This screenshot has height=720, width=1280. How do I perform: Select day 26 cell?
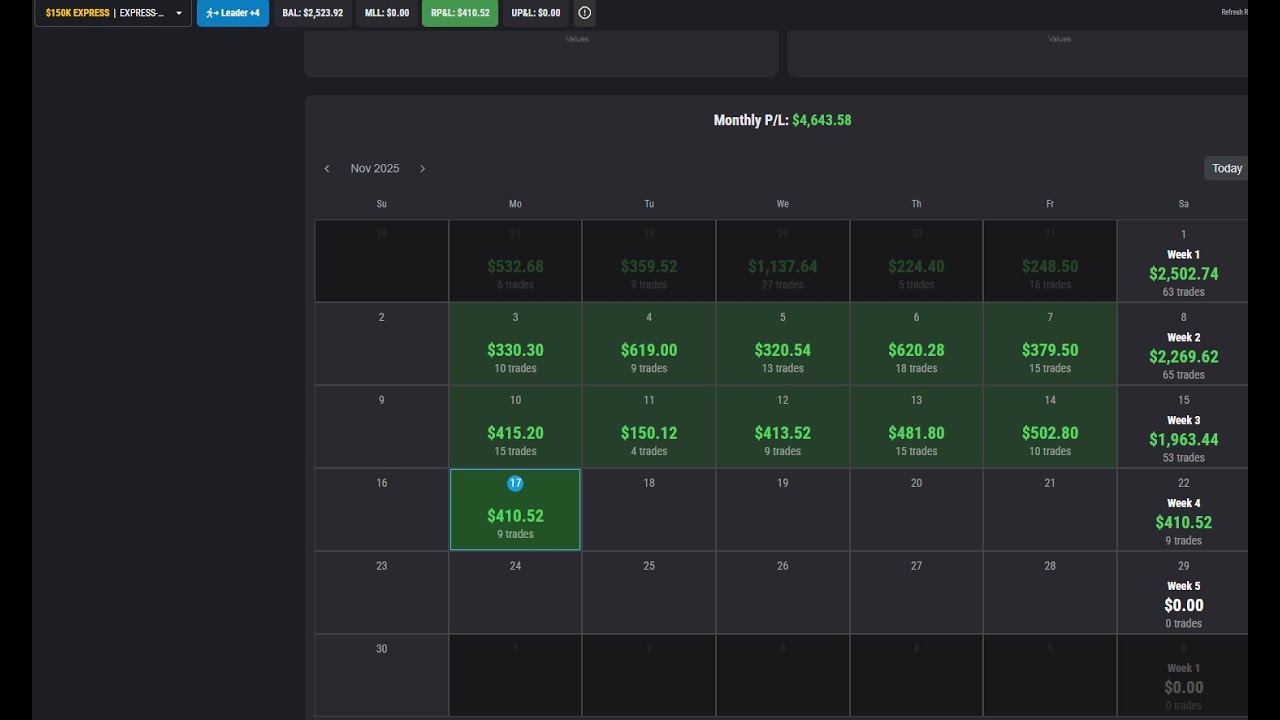pyautogui.click(x=783, y=593)
